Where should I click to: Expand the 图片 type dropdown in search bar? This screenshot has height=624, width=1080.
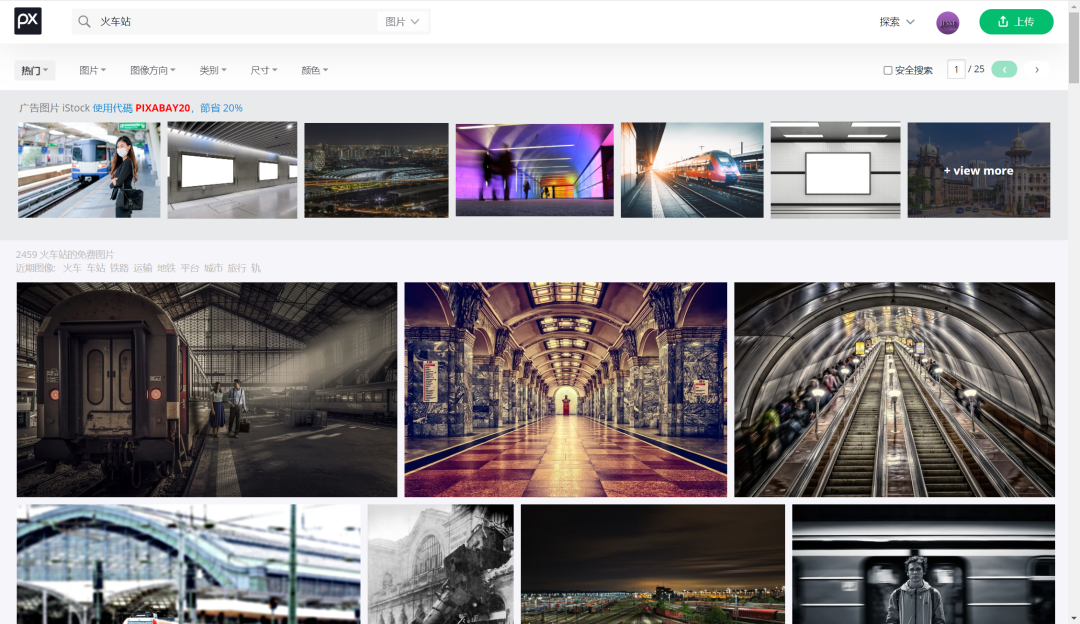pos(402,21)
